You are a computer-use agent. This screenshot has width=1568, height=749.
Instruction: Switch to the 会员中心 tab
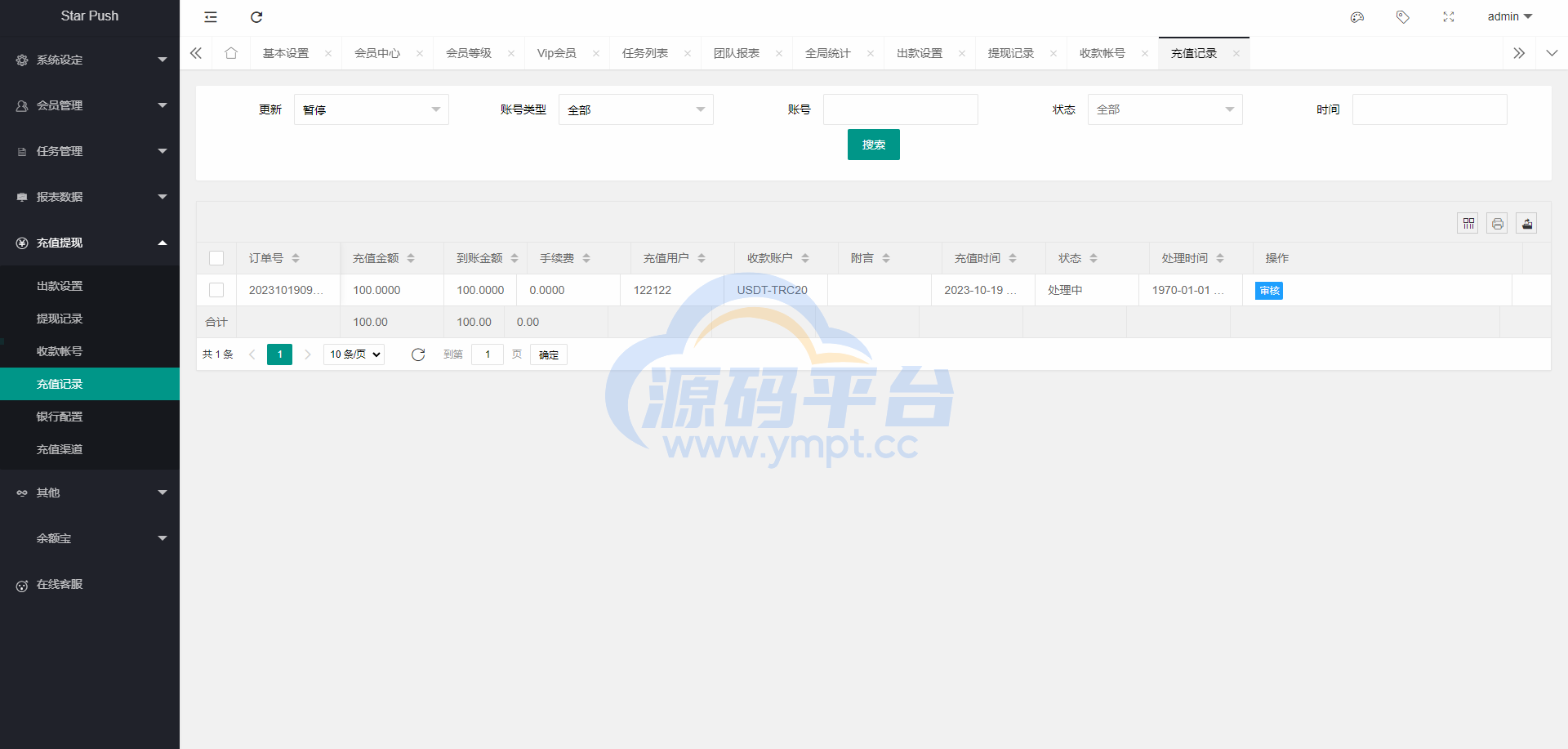pyautogui.click(x=377, y=53)
